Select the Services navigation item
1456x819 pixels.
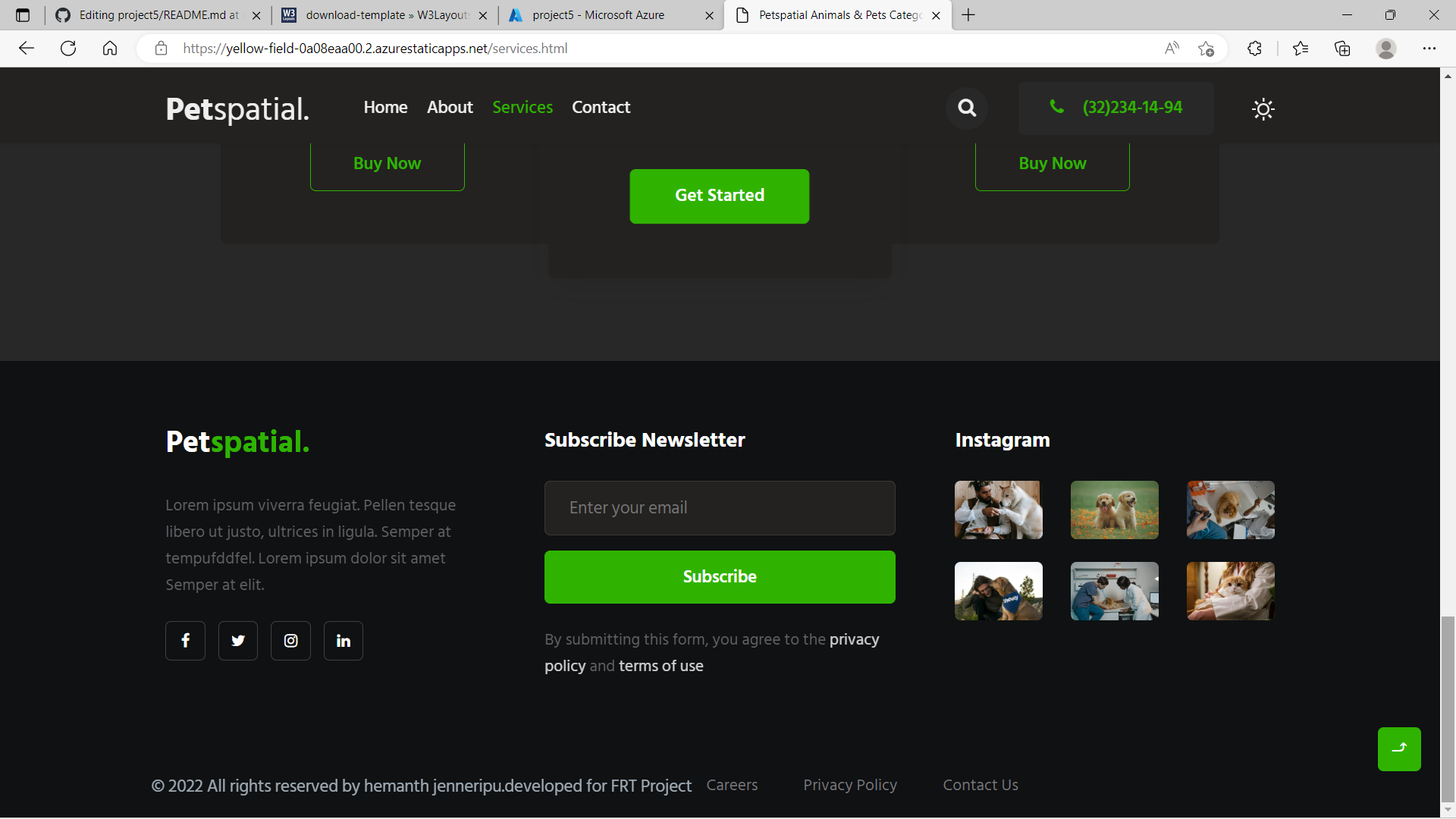click(x=522, y=107)
